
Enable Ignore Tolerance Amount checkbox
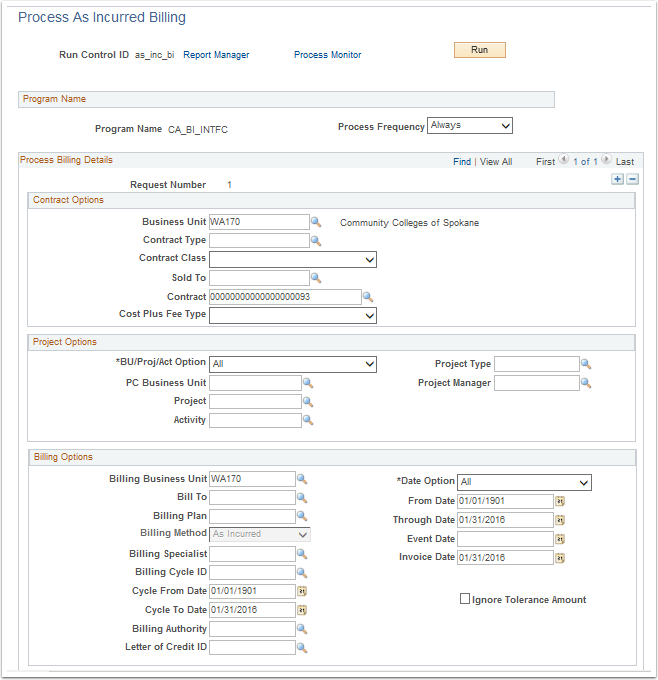465,599
